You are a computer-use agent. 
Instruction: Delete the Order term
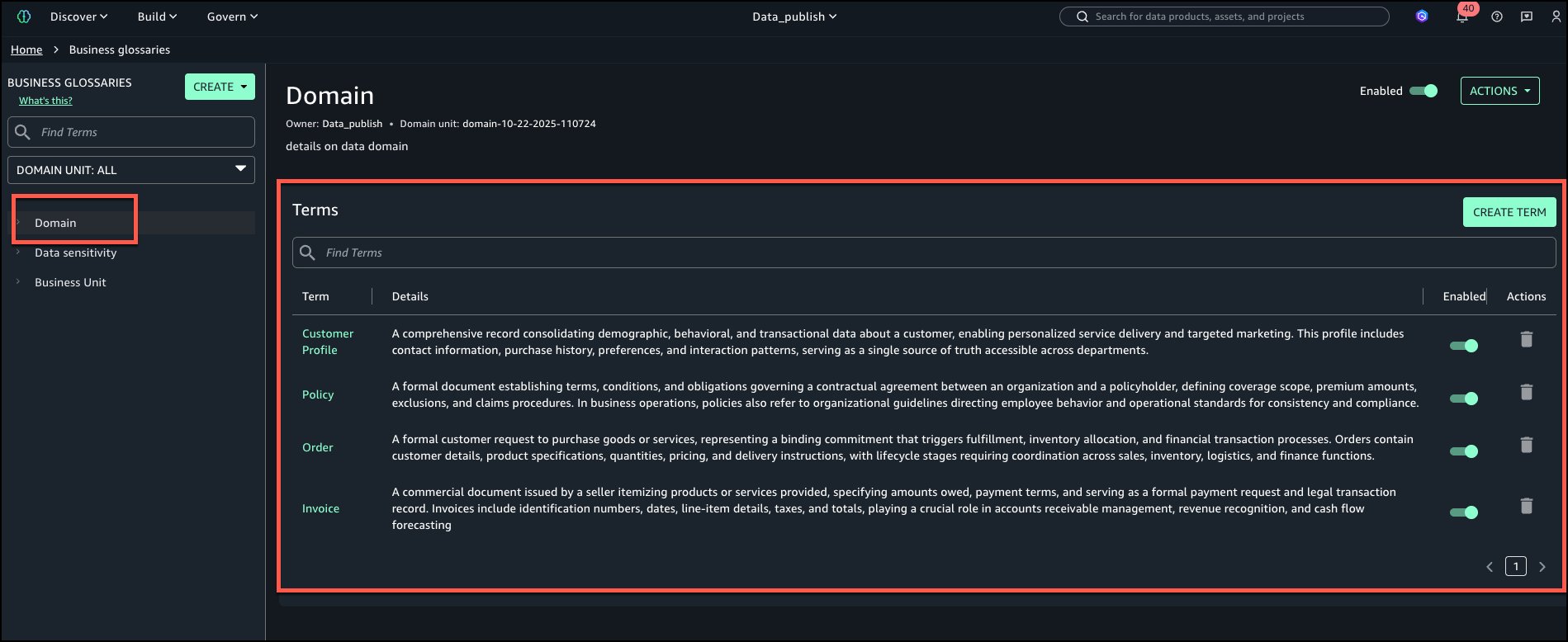click(1527, 445)
